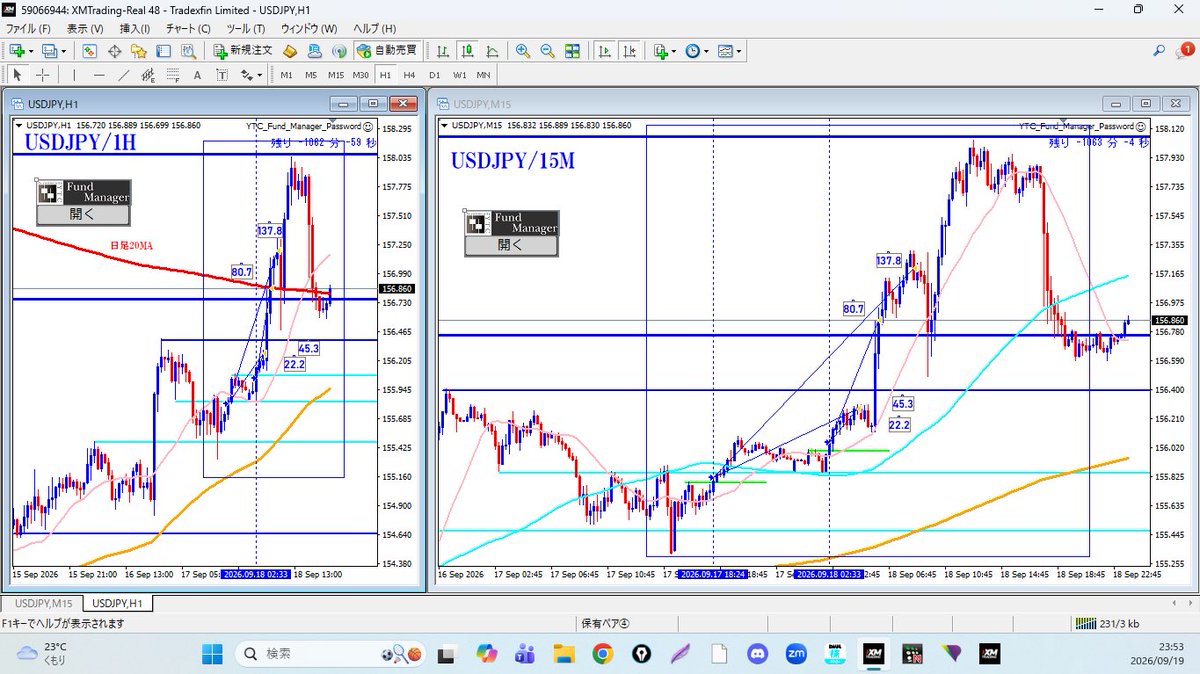Open the weather widget 23°C
This screenshot has height=674, width=1200.
coord(42,654)
